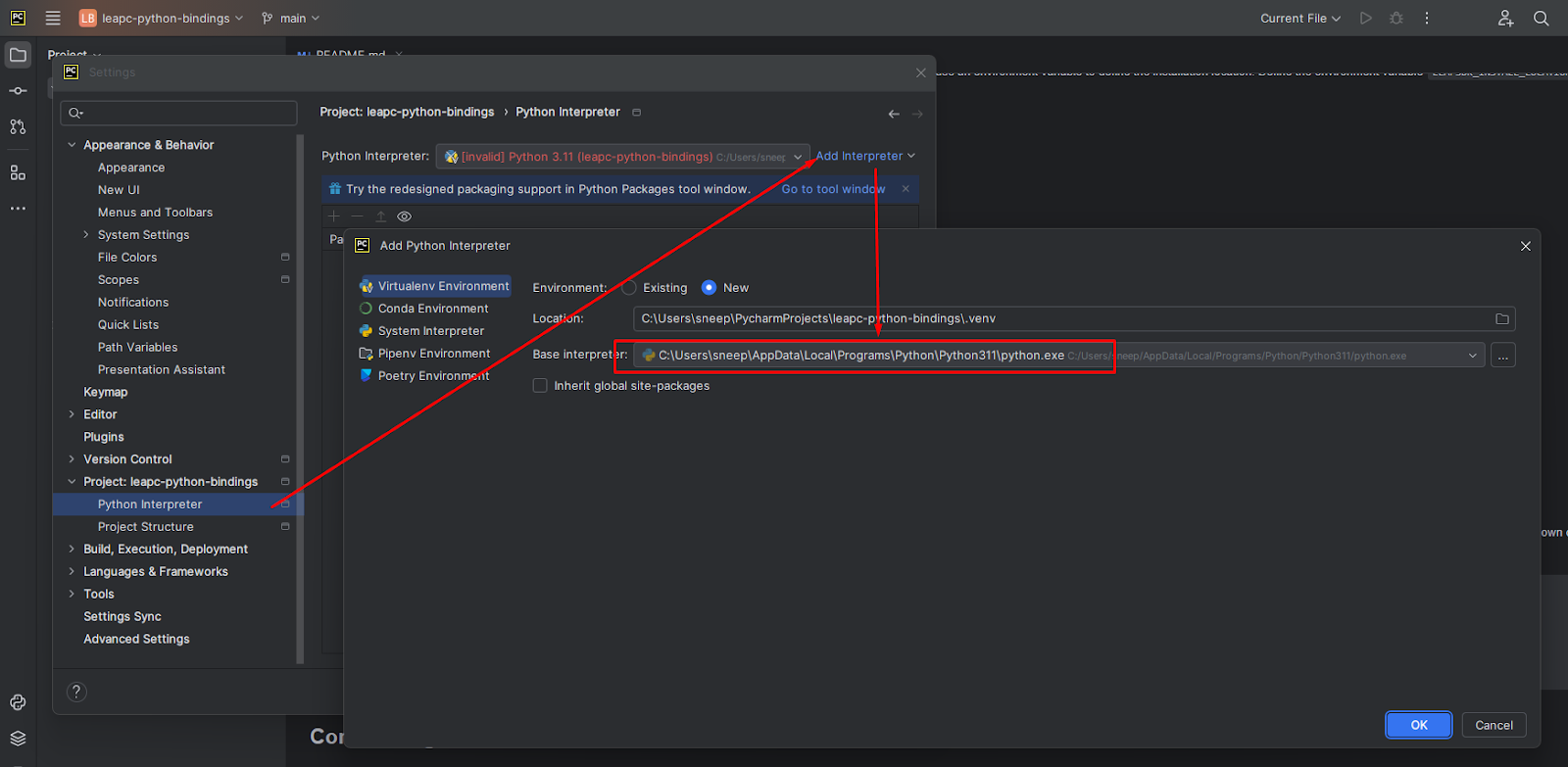Open the Current File run configuration dropdown
Image resolution: width=1568 pixels, height=767 pixels.
1300,18
